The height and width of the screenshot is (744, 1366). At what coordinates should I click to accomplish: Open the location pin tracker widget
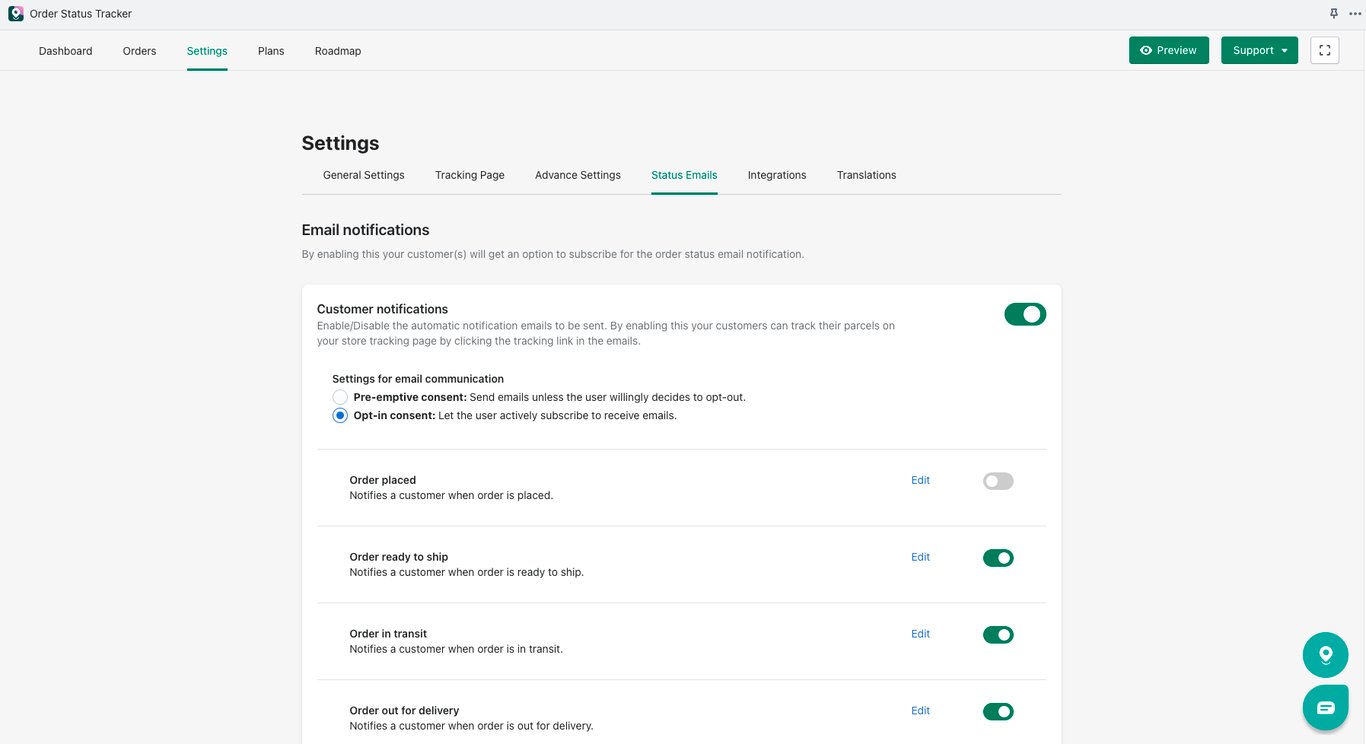[1326, 655]
